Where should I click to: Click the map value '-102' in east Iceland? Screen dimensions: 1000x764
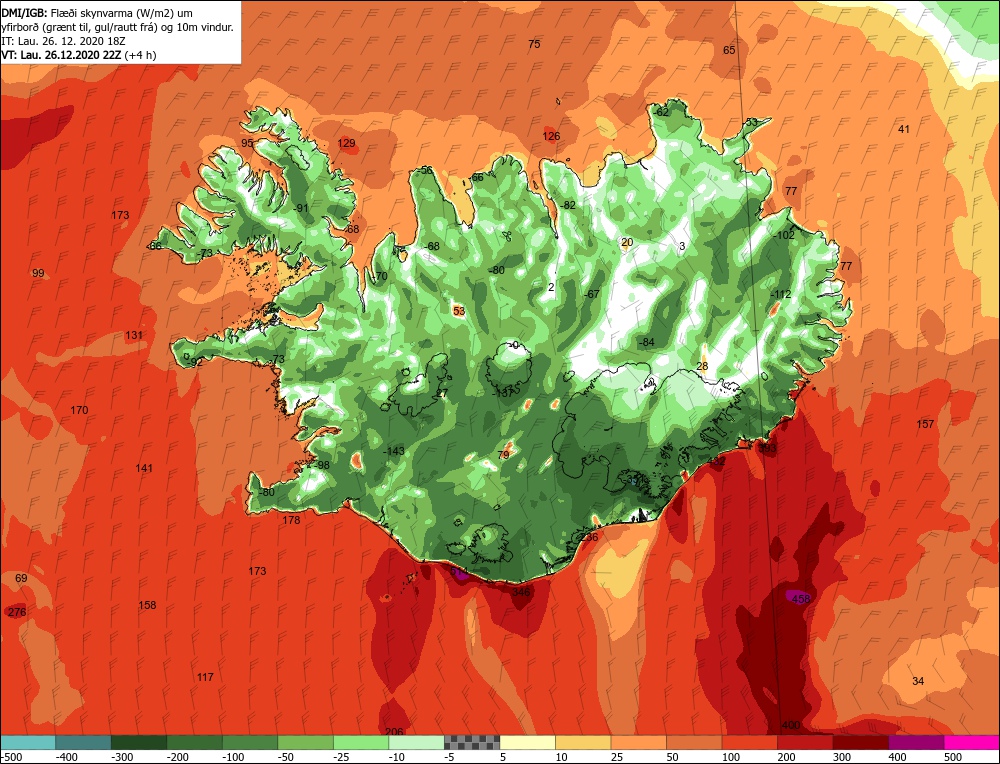783,235
